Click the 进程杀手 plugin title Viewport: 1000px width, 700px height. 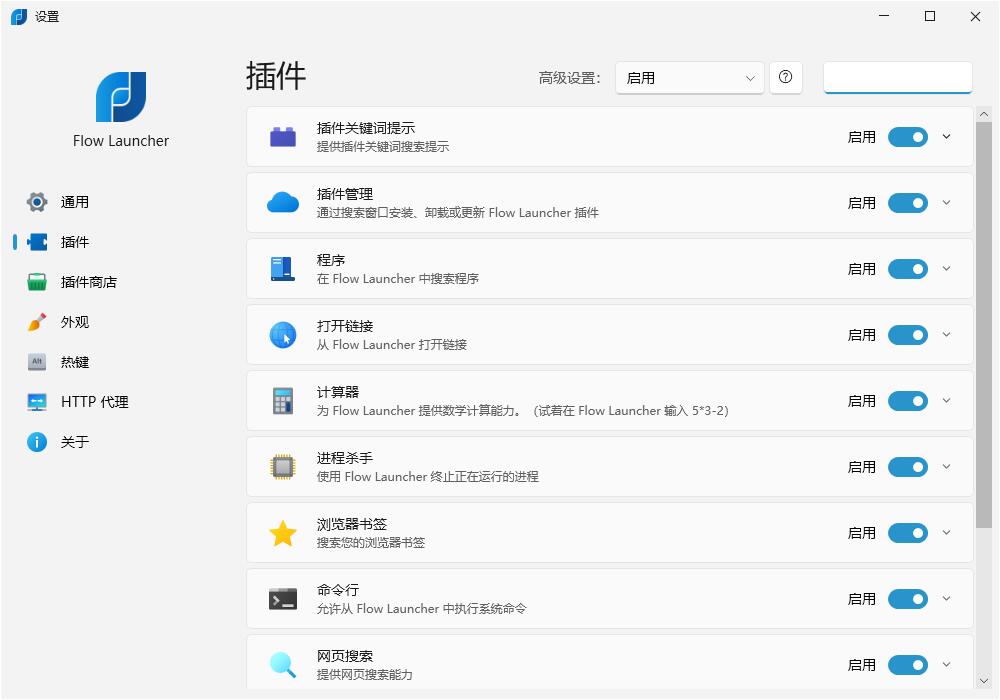pos(345,458)
